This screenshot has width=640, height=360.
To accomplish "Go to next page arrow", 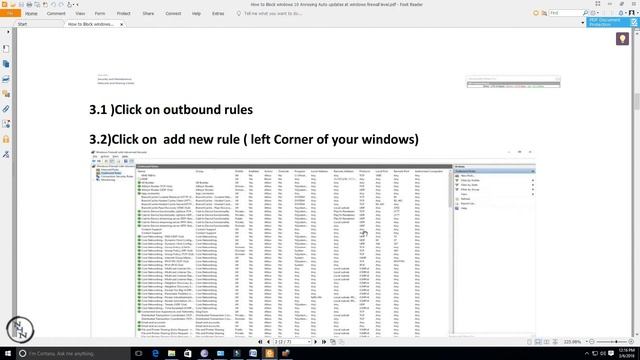I will [x=315, y=342].
